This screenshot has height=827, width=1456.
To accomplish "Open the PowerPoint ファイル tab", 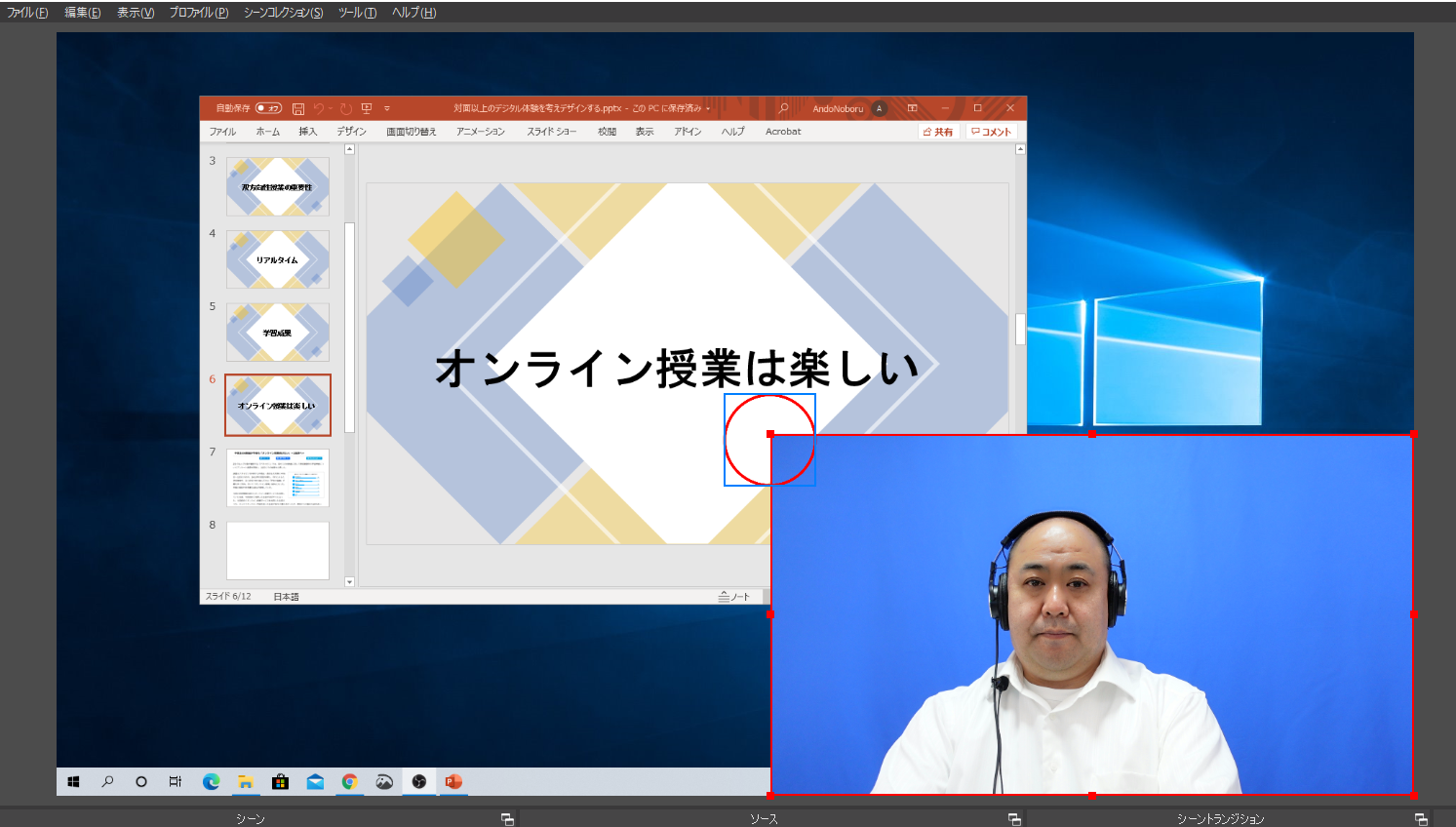I will coord(222,132).
